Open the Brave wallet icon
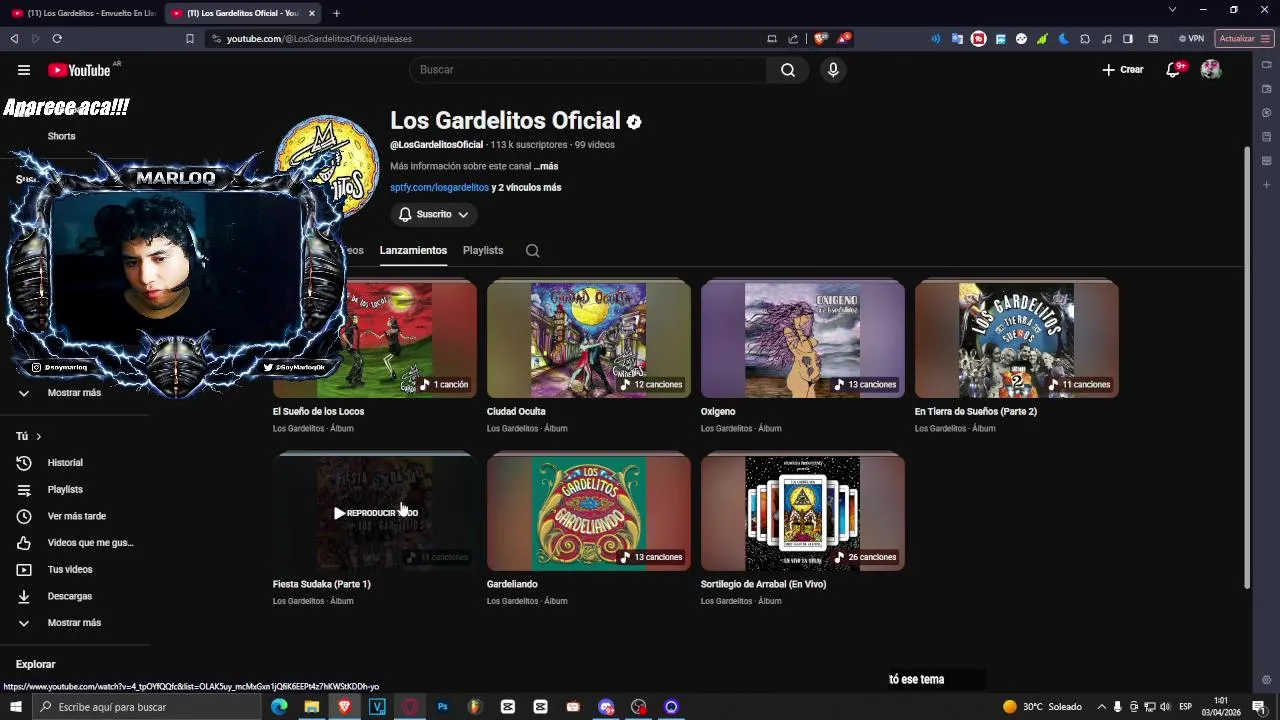 (x=1153, y=39)
